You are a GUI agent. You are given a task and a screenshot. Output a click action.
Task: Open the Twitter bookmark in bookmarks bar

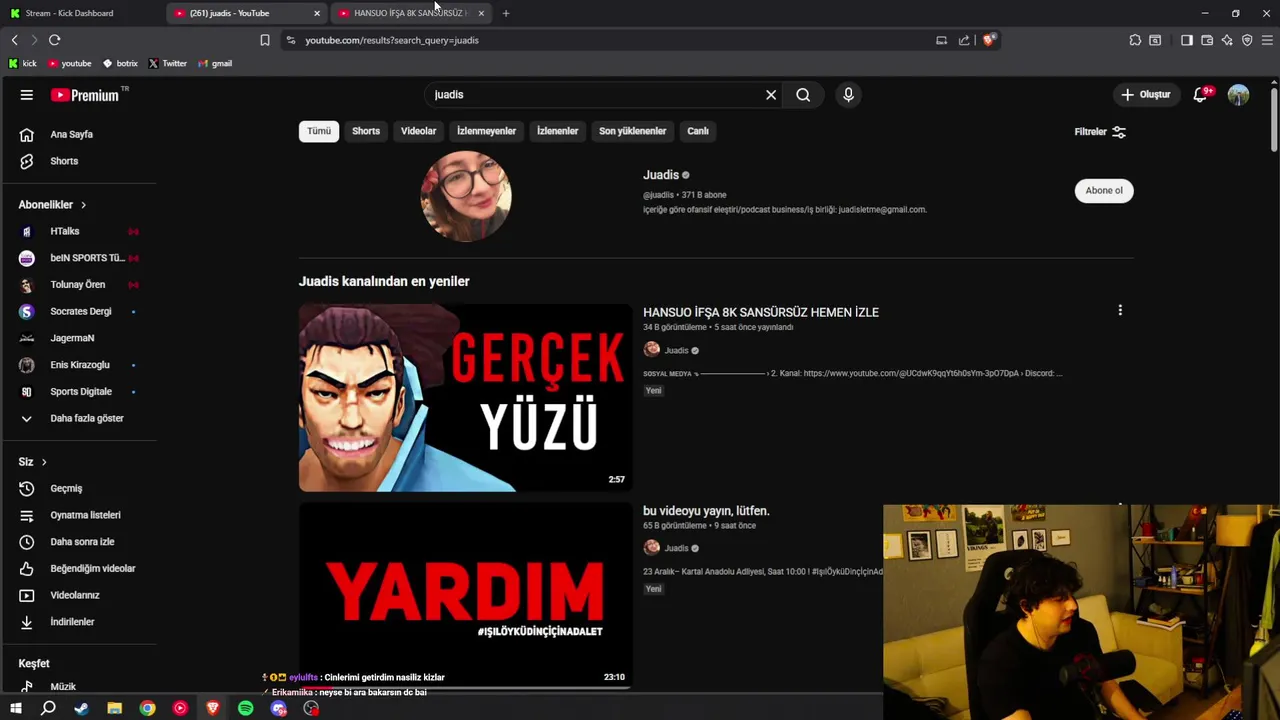pos(167,63)
